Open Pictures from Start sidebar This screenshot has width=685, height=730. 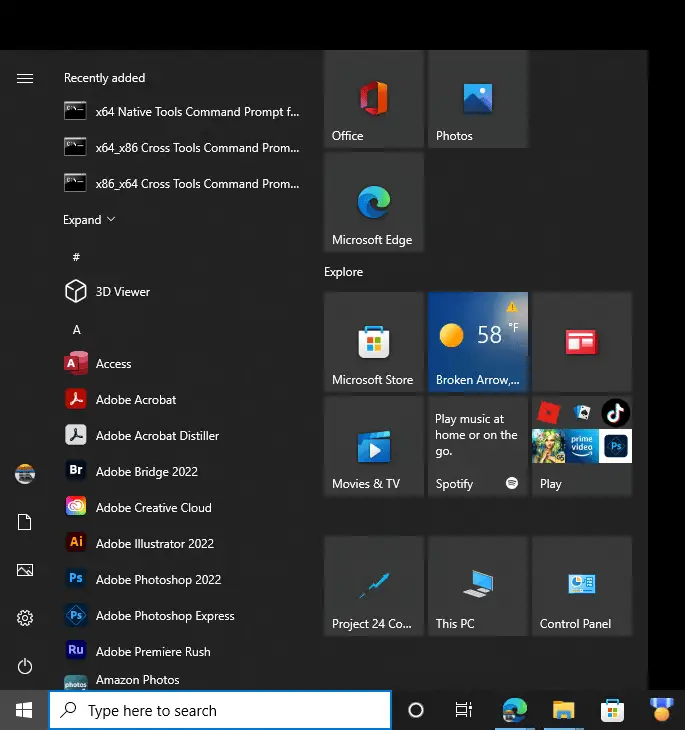tap(25, 570)
